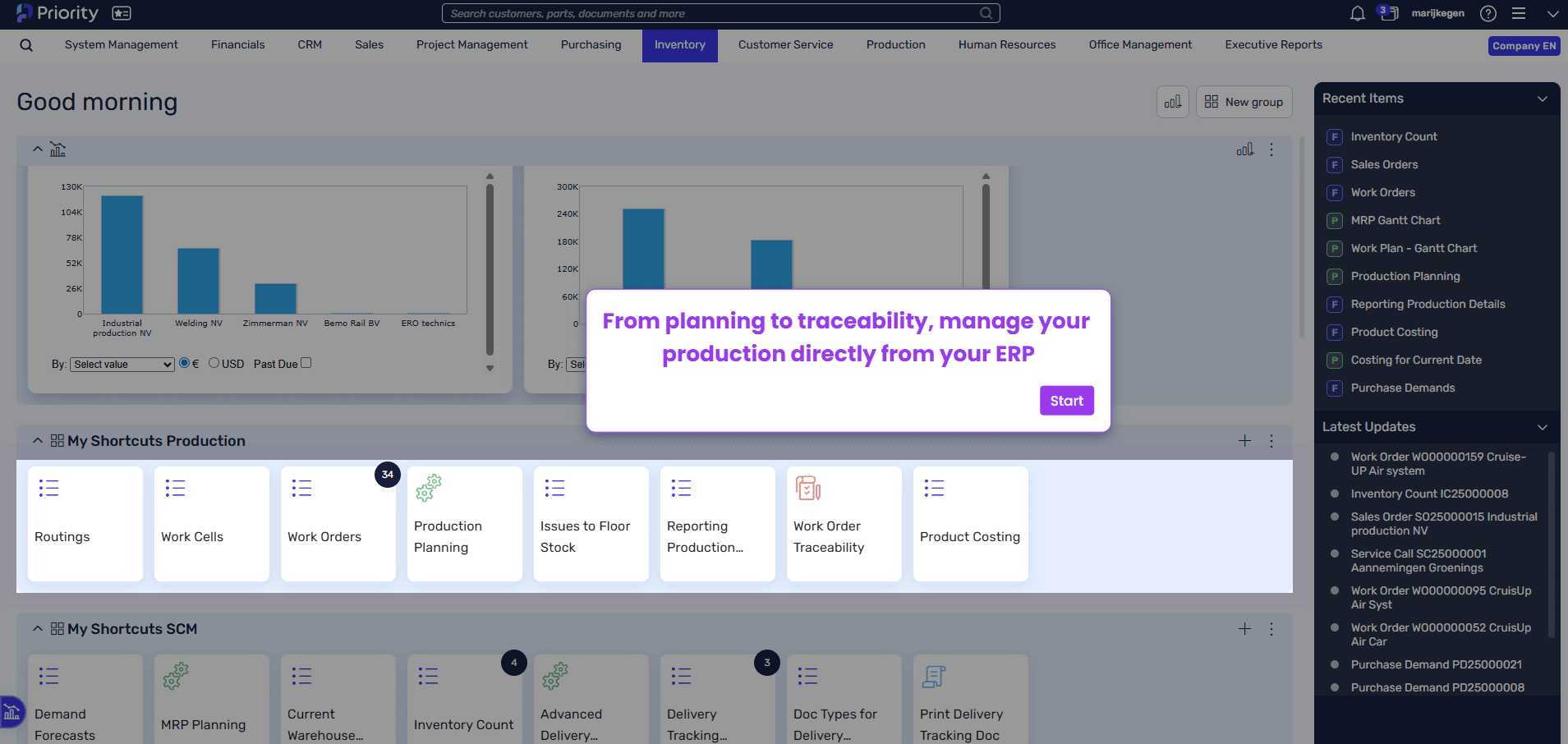Viewport: 1568px width, 744px height.
Task: Open the Production Planning gears shortcut
Action: [429, 488]
